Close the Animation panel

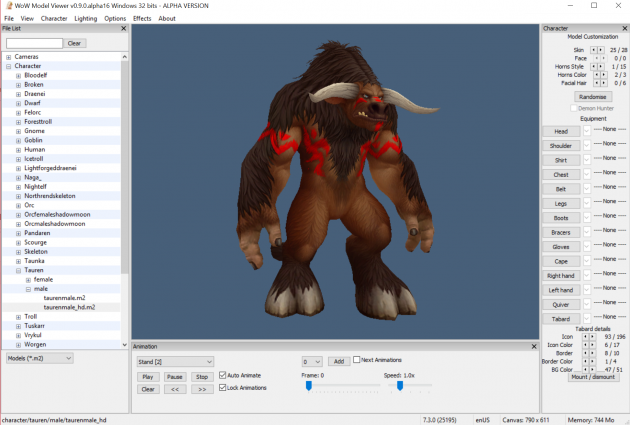tap(534, 346)
